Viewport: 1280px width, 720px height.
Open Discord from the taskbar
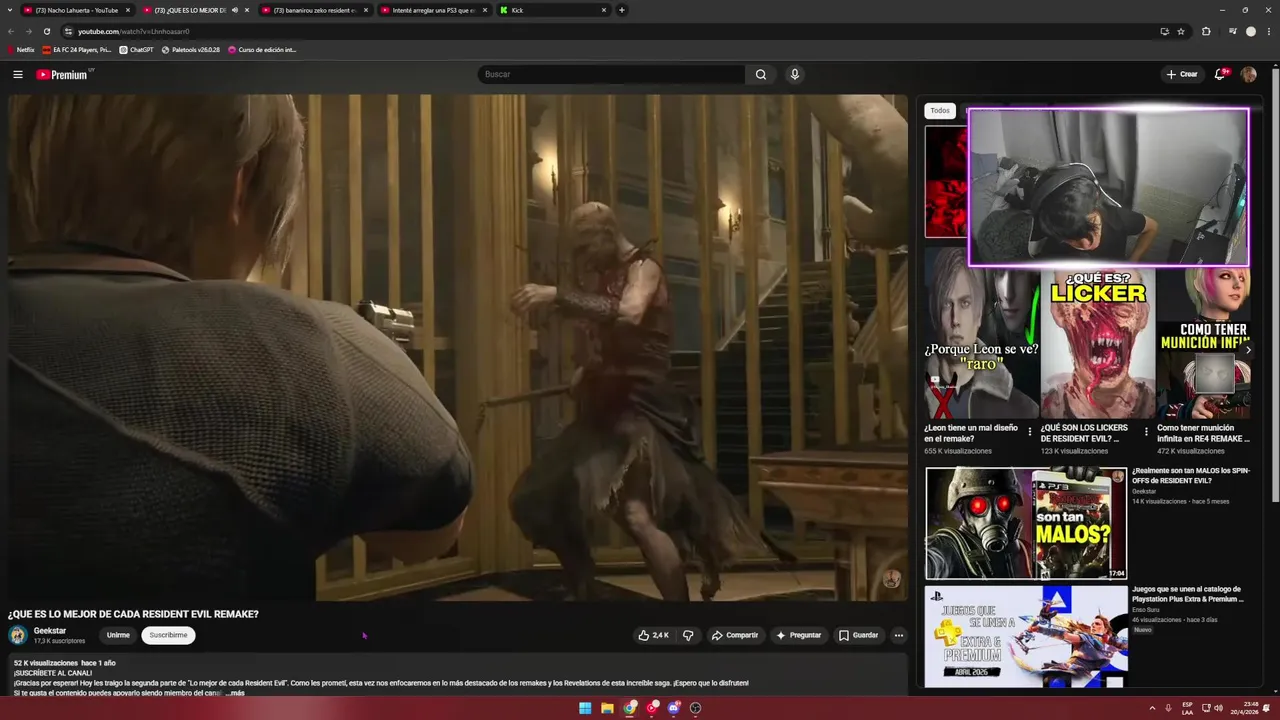coord(674,708)
